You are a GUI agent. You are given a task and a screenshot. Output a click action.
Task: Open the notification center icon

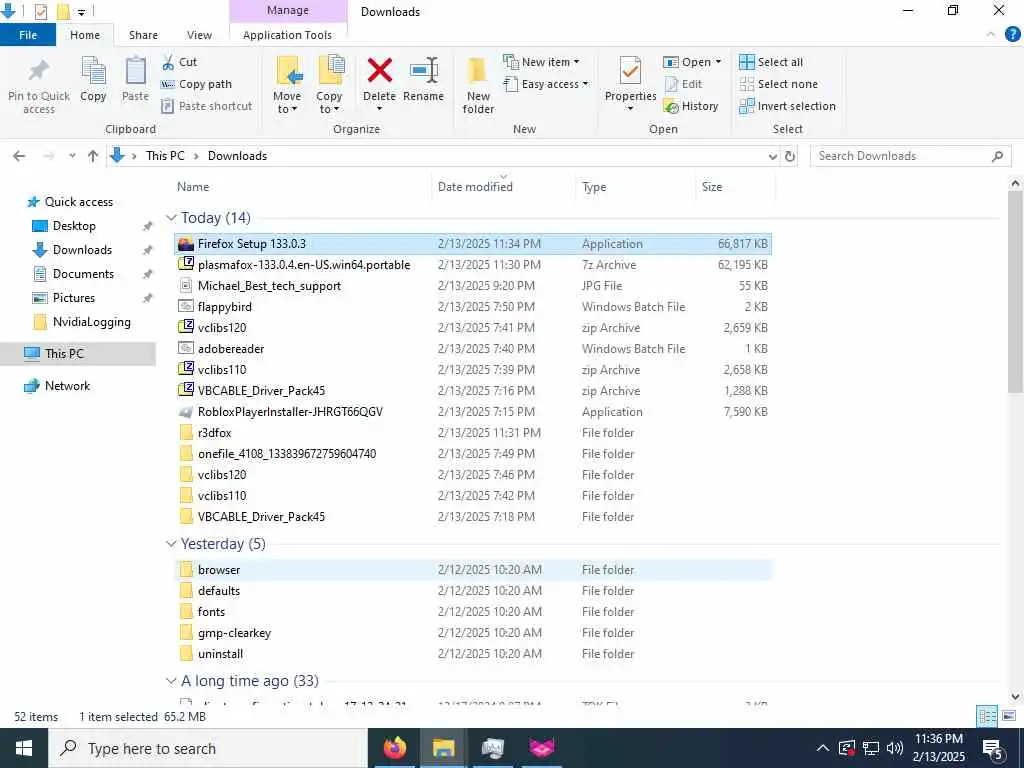tap(993, 748)
